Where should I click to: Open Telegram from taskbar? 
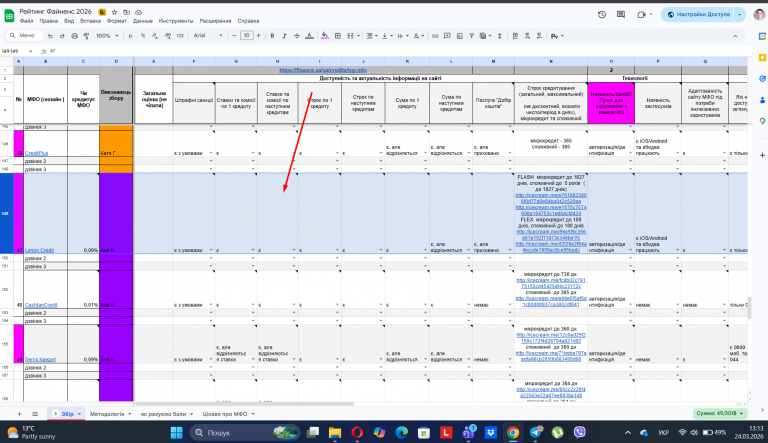535,432
